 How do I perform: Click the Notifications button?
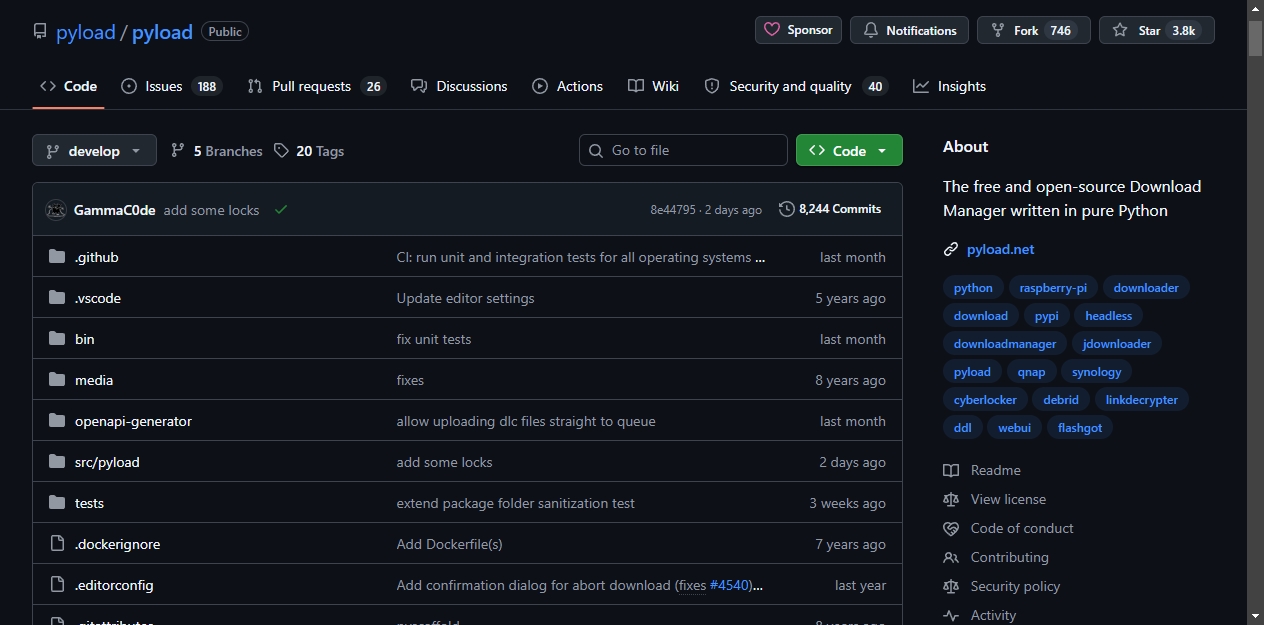click(x=910, y=30)
